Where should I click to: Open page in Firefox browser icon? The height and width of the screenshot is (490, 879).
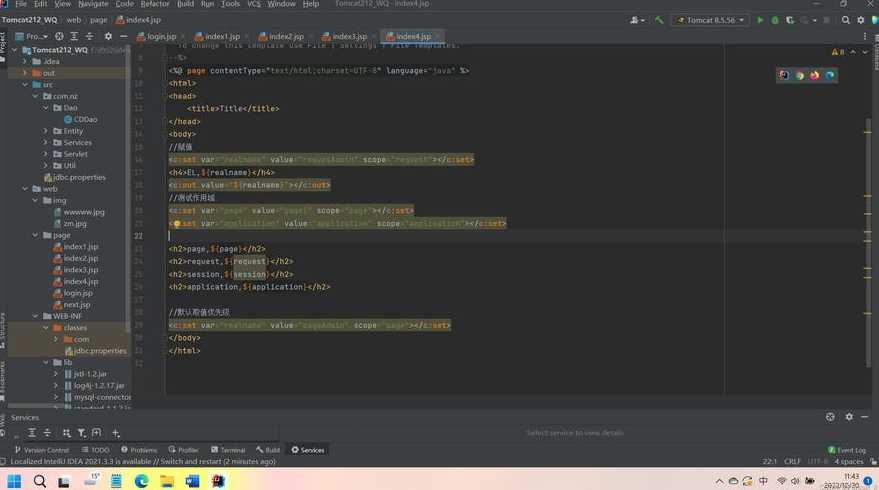coord(814,75)
